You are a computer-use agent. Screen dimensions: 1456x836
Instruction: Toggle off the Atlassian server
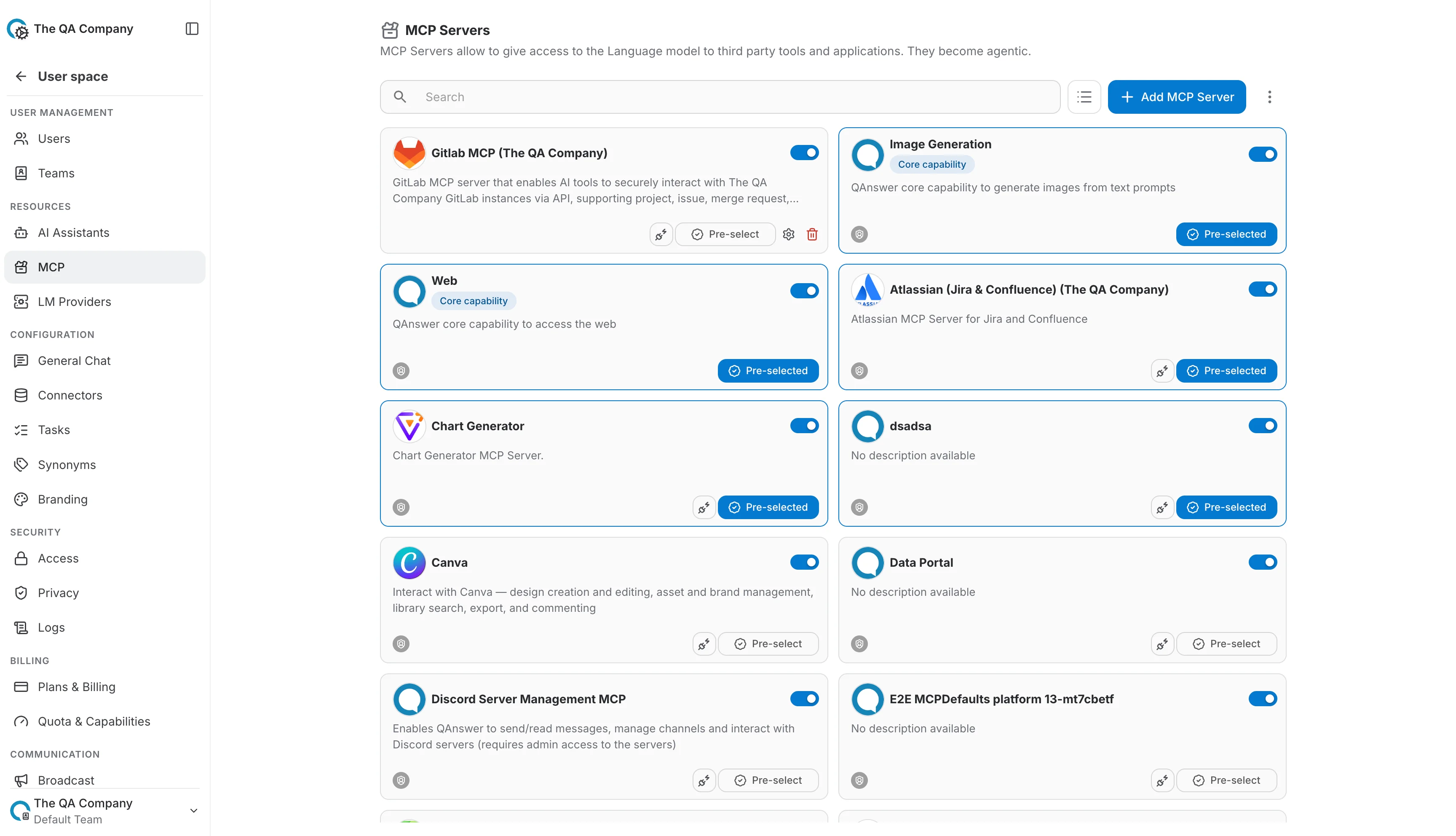(1263, 289)
